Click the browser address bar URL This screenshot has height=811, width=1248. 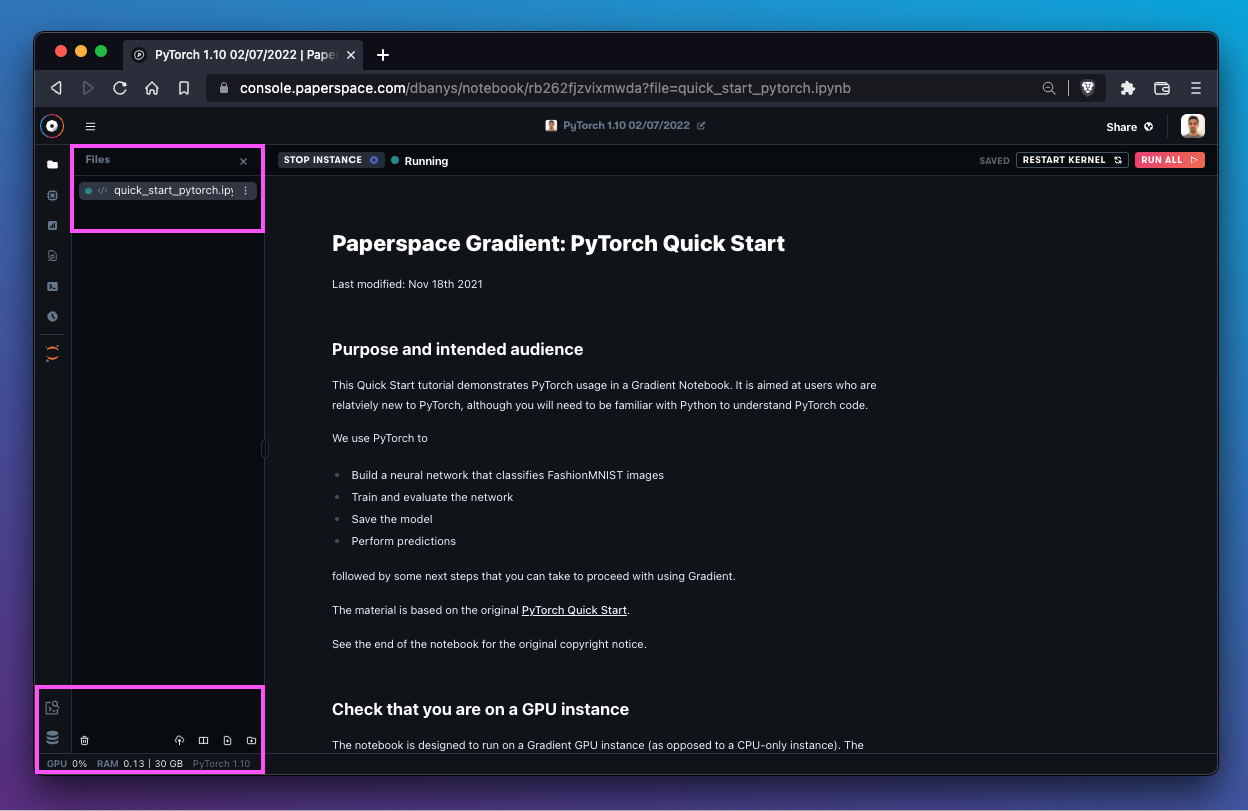tap(545, 88)
